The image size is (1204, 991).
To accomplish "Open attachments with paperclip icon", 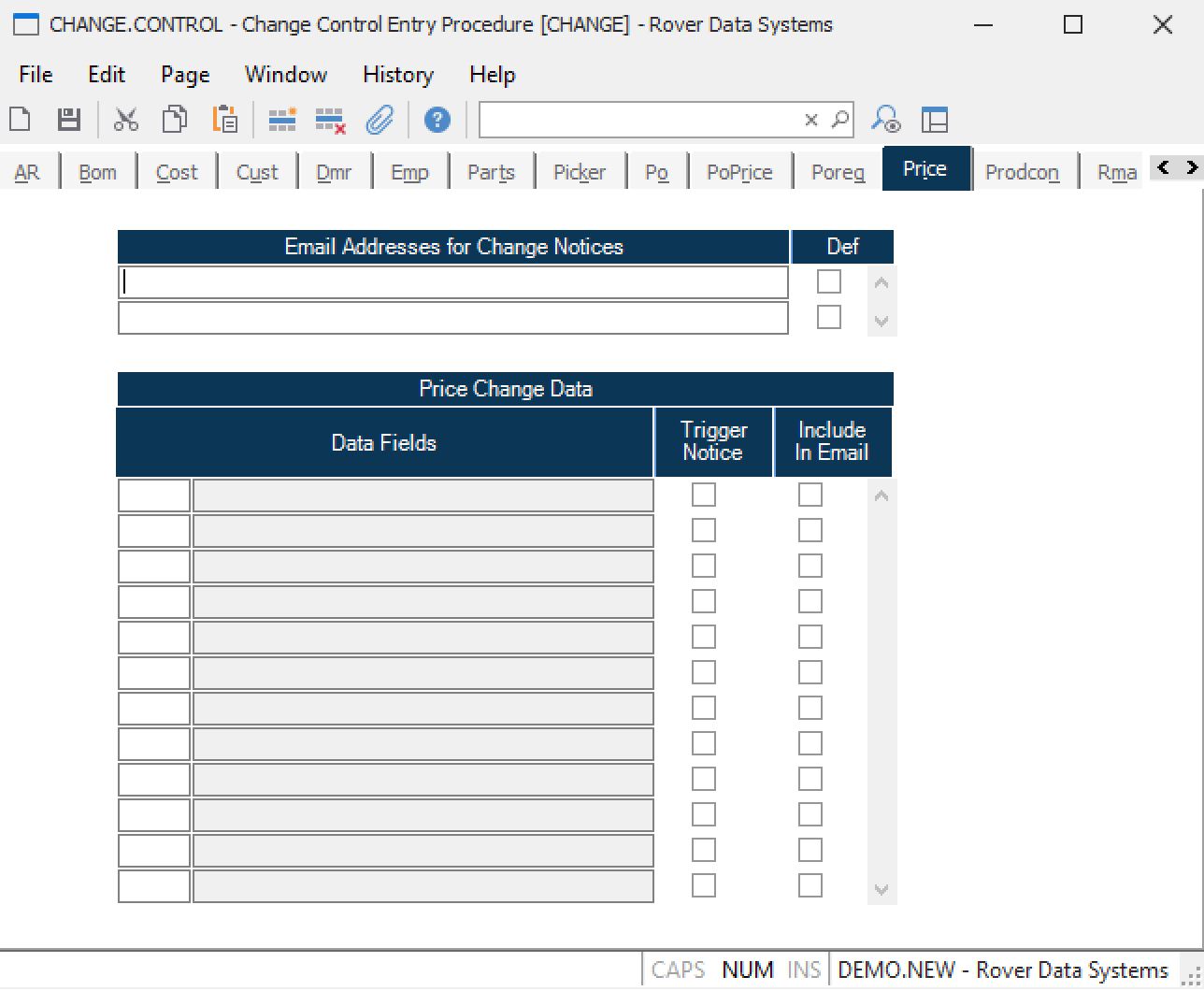I will click(x=380, y=120).
